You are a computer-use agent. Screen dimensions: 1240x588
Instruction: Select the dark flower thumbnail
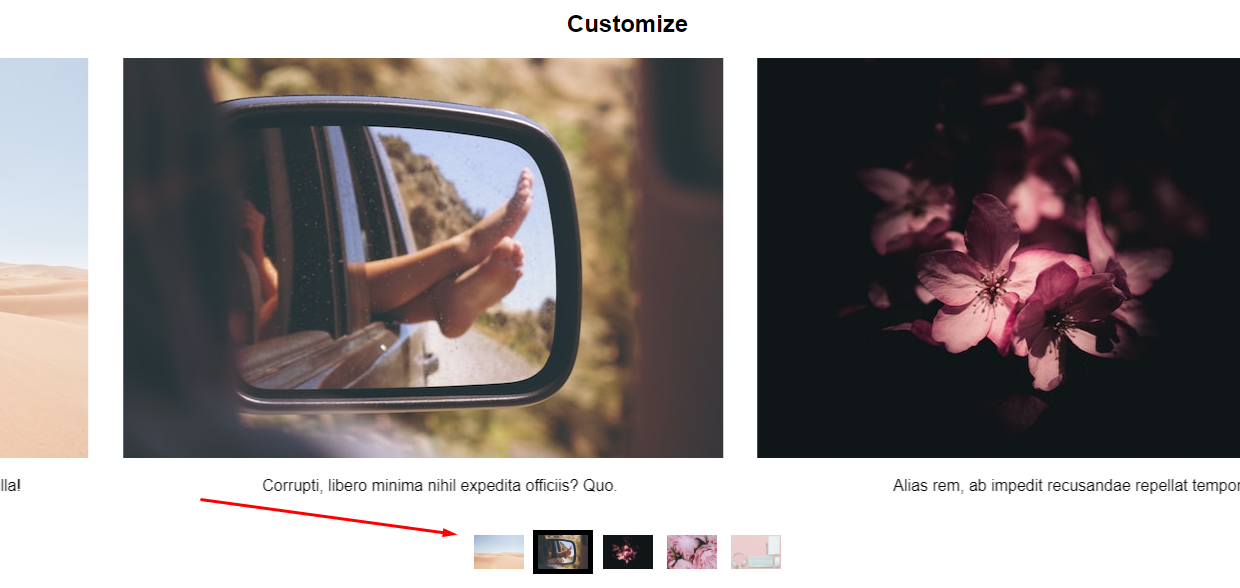[x=628, y=552]
